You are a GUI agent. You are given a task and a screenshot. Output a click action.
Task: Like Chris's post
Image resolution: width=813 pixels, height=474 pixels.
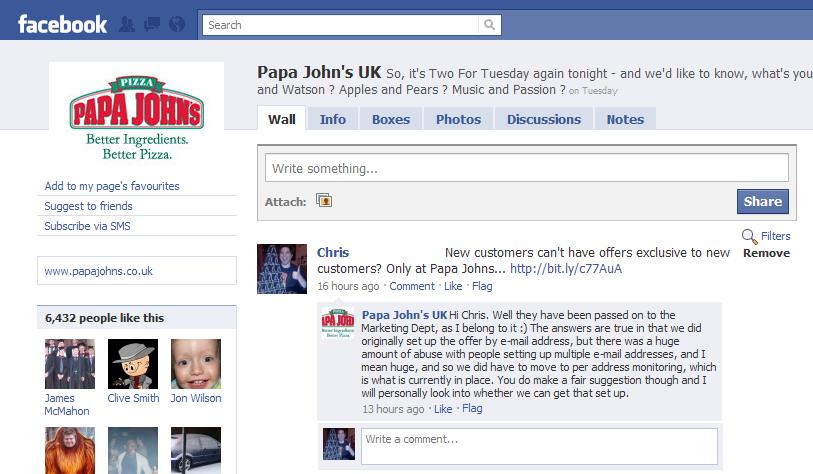click(x=453, y=286)
